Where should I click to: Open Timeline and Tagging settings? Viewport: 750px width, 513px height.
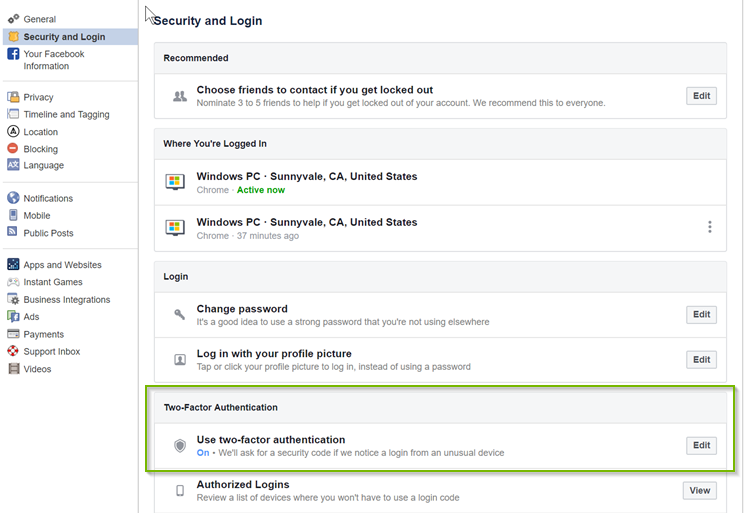(66, 114)
